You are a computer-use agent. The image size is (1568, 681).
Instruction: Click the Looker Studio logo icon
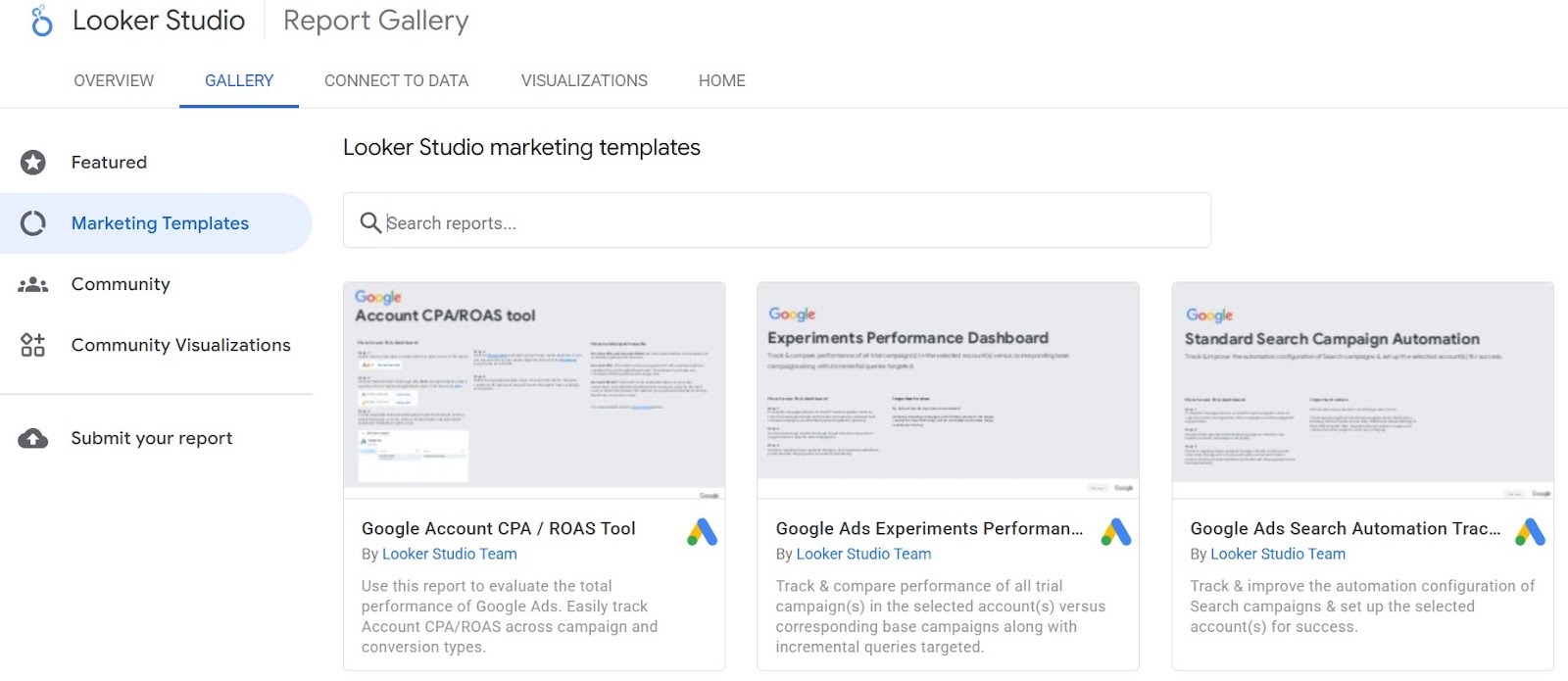pos(41,21)
